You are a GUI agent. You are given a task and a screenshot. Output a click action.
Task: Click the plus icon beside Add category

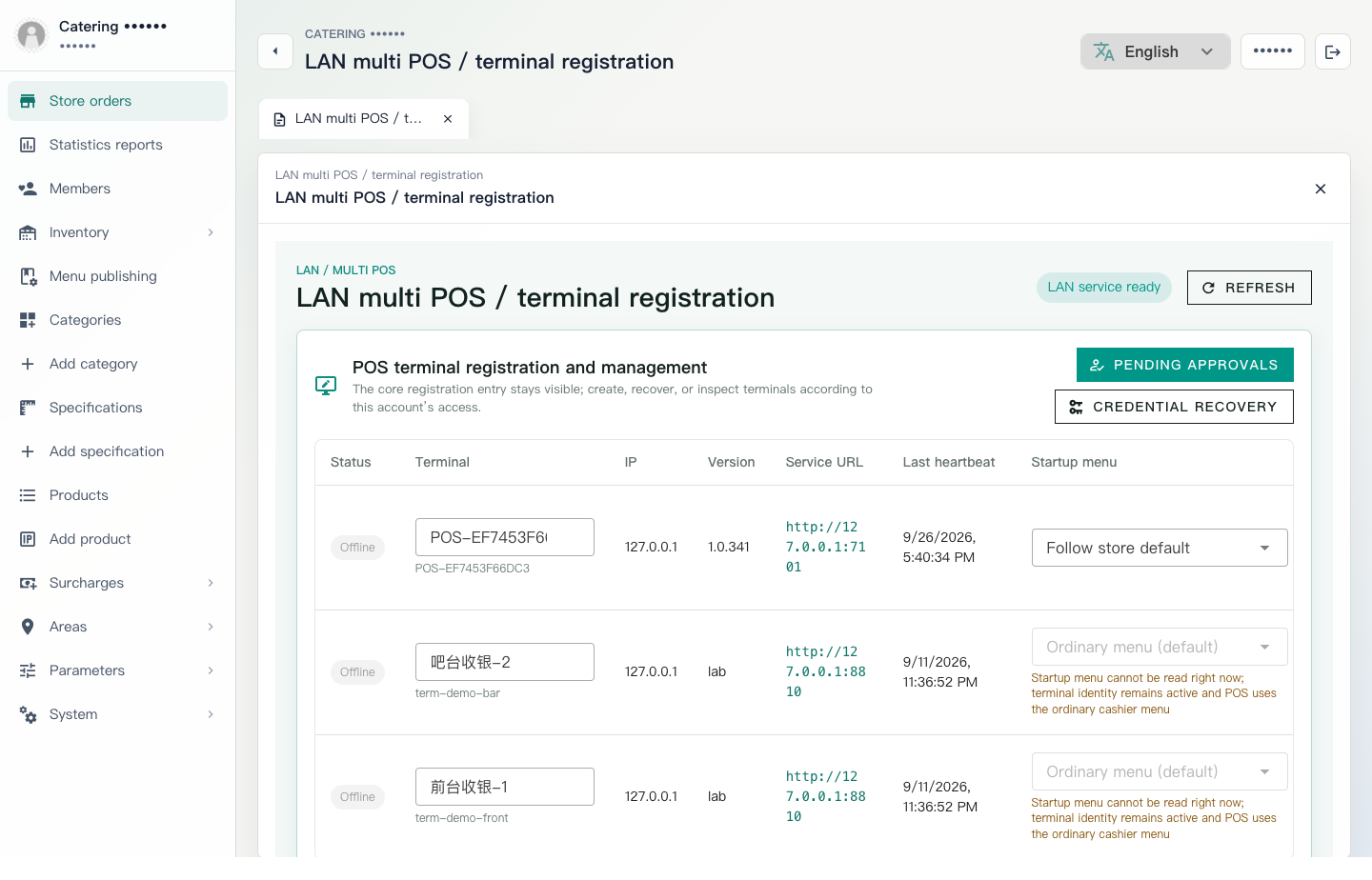[x=28, y=364]
